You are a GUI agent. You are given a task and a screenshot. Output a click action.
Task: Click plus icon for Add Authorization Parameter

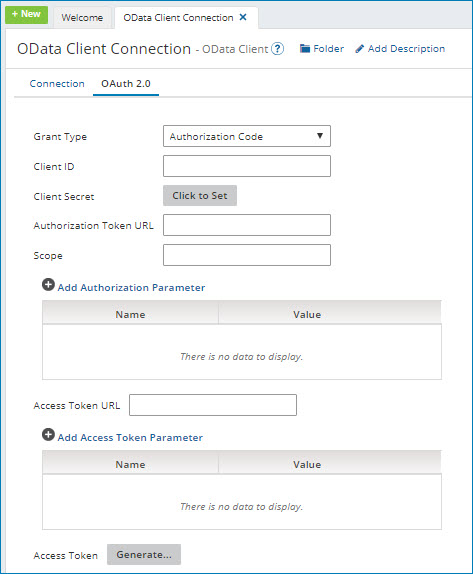point(48,284)
